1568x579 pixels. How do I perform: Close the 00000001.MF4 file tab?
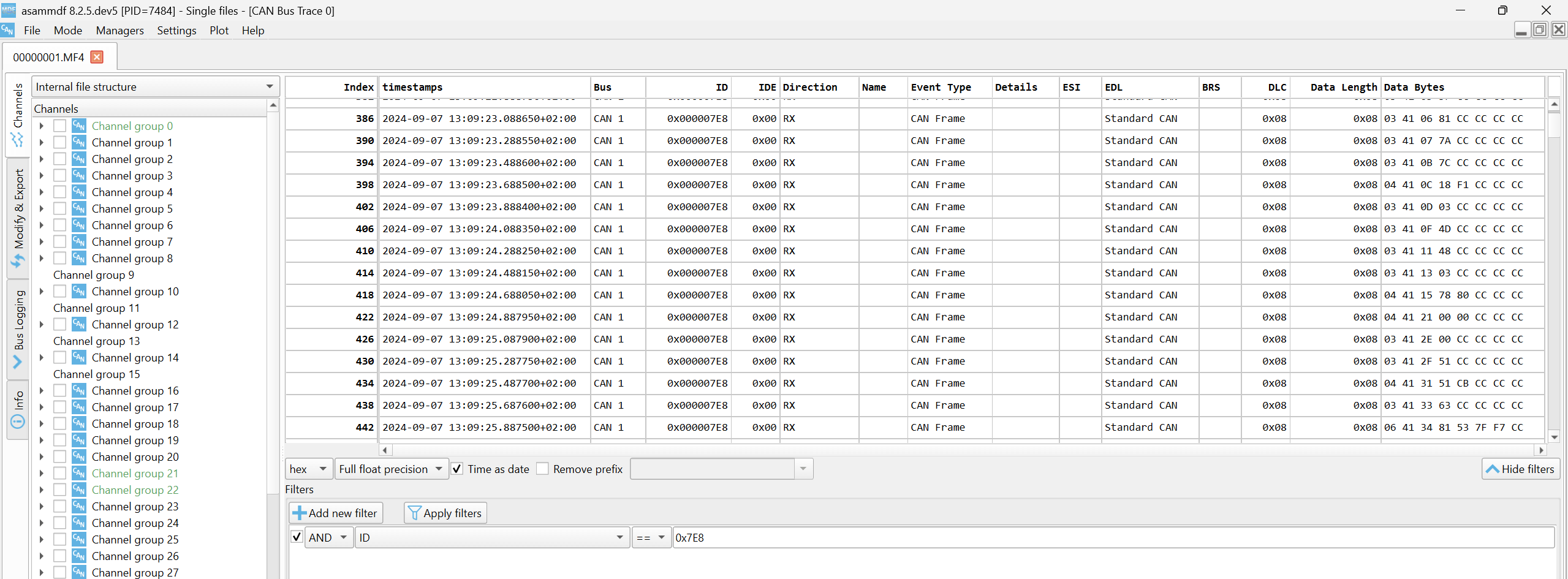(x=97, y=57)
